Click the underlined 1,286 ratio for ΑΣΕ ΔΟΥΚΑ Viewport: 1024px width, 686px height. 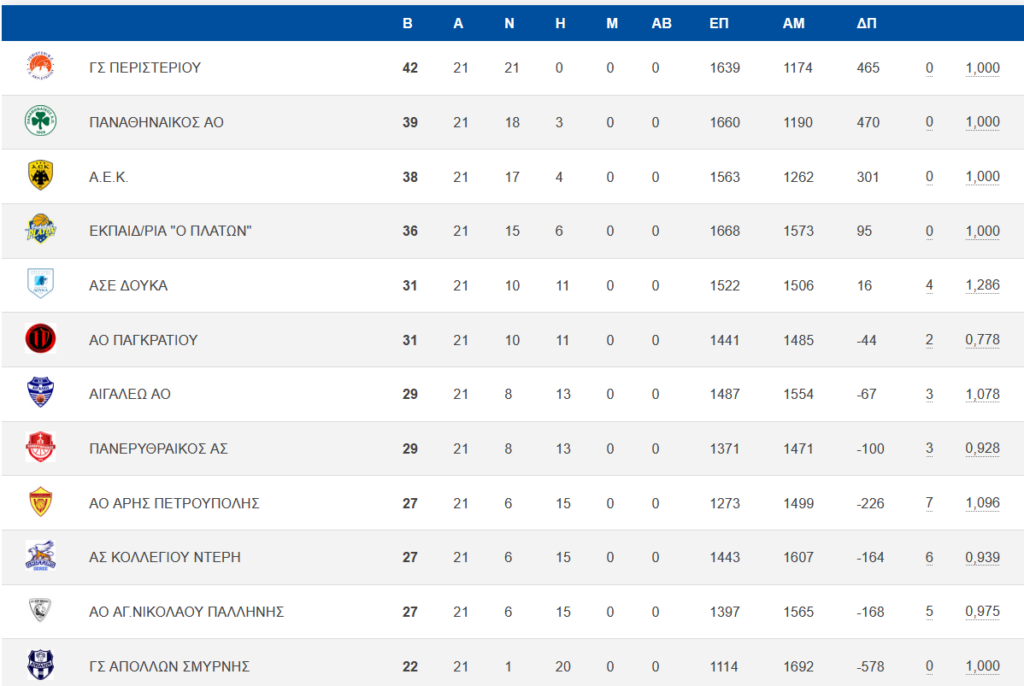point(982,286)
